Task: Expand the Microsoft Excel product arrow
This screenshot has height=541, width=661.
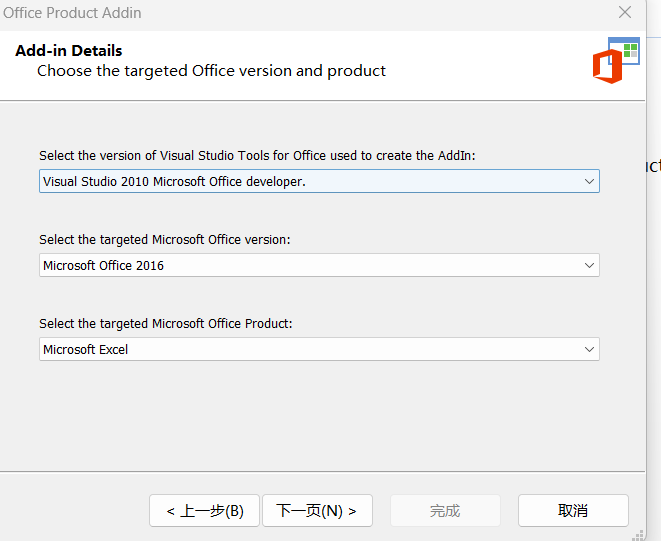Action: [x=589, y=349]
